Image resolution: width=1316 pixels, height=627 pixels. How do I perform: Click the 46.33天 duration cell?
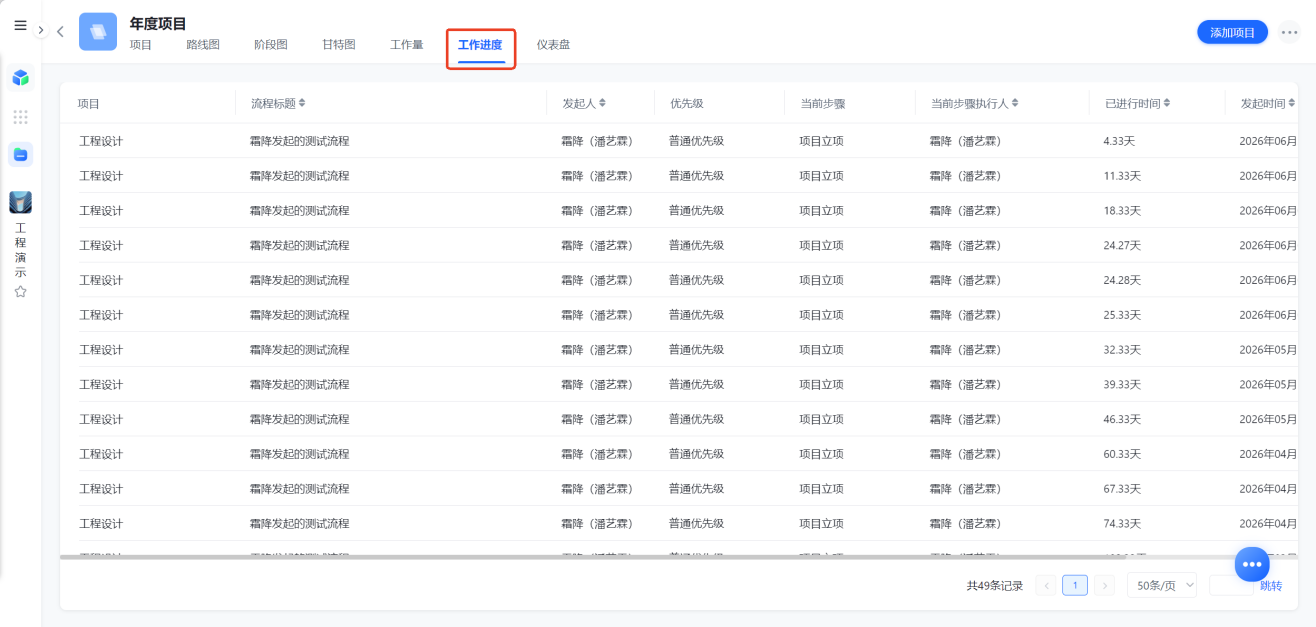[1122, 419]
